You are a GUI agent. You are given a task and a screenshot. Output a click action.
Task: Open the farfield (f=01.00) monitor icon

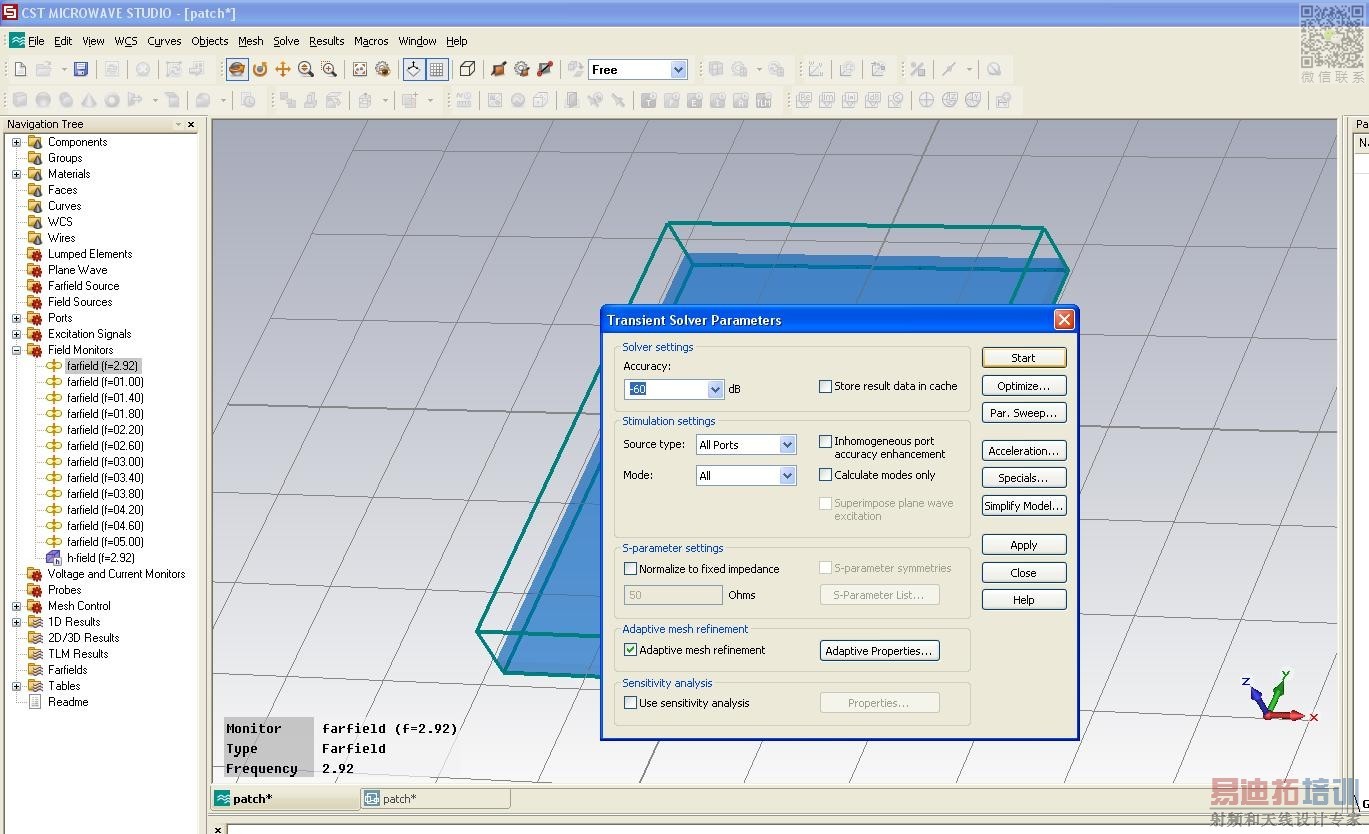[54, 382]
